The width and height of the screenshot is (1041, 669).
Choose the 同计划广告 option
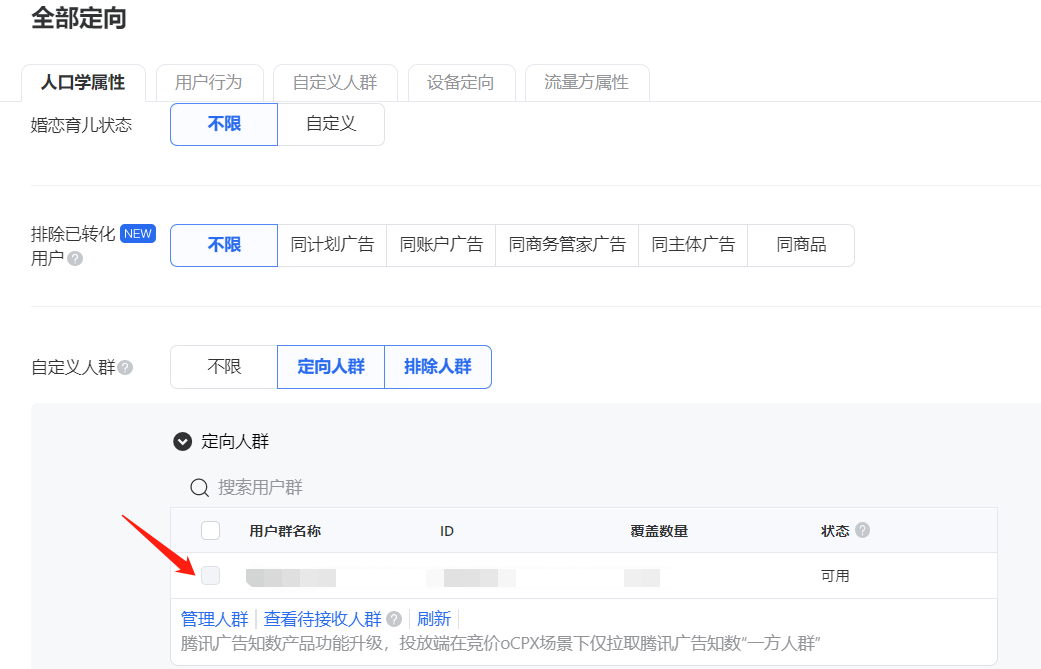point(332,246)
